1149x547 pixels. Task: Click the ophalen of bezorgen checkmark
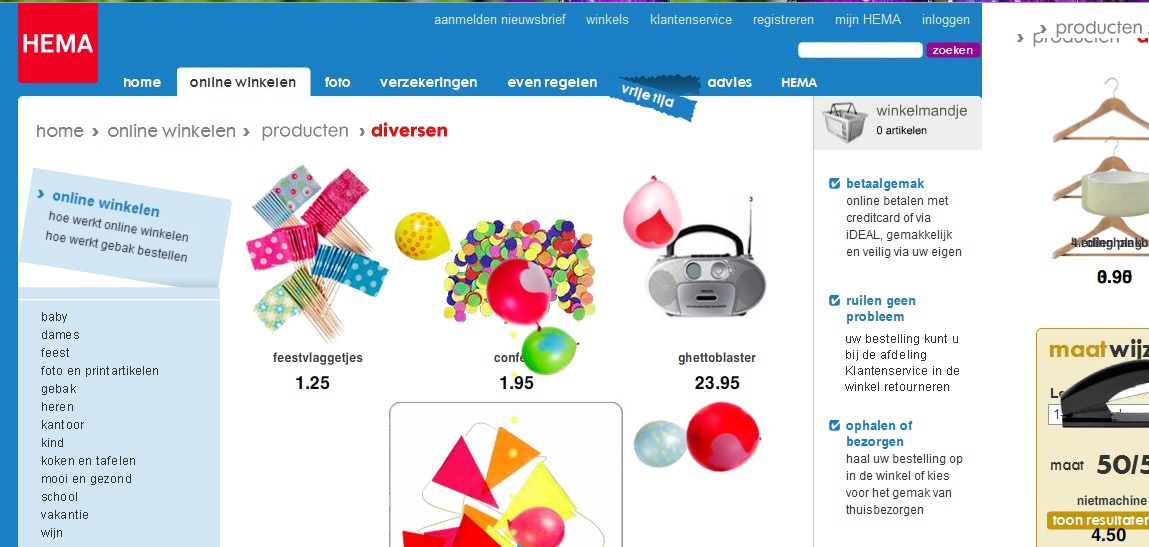(834, 425)
